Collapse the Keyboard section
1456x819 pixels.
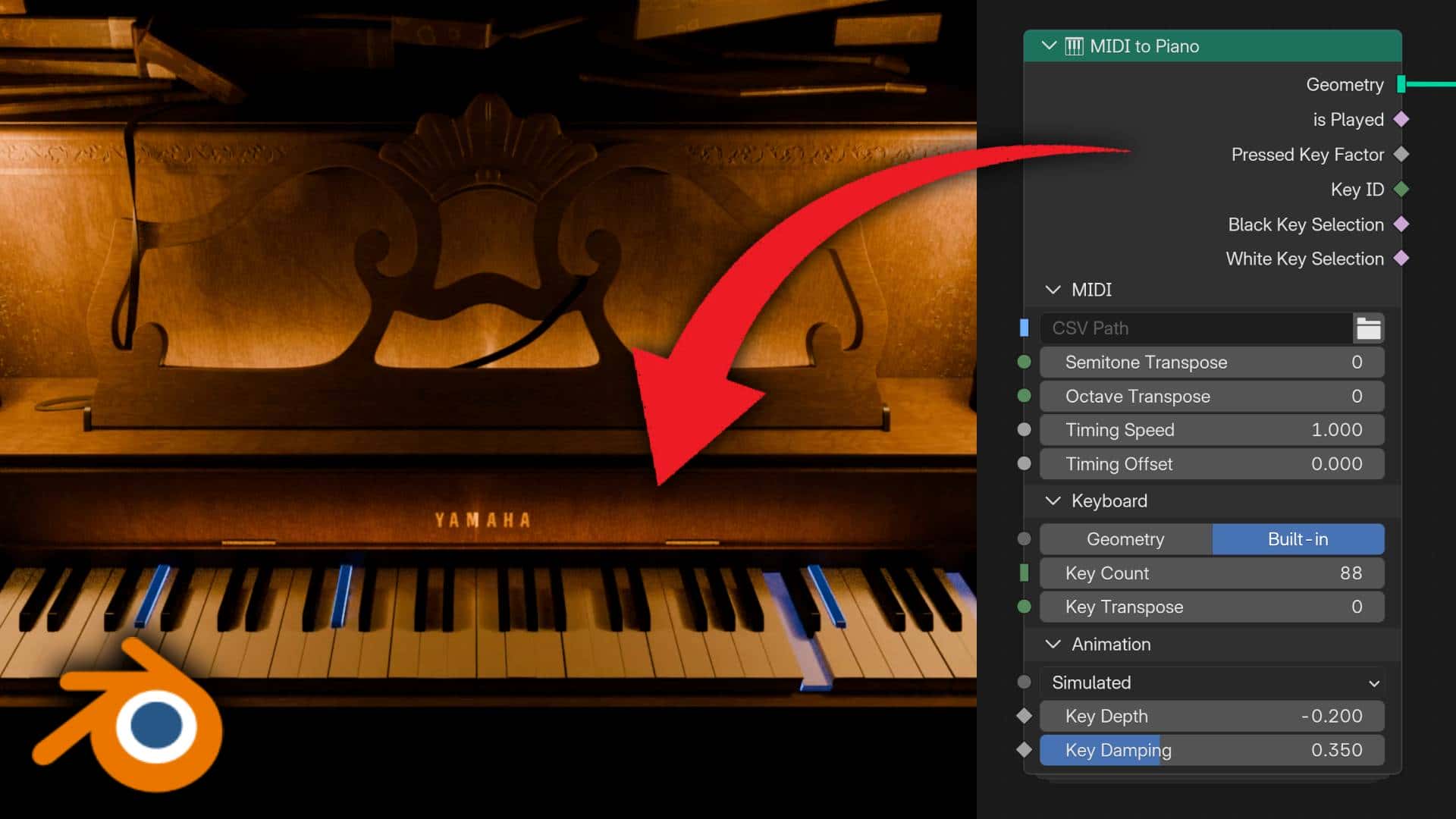(x=1053, y=500)
